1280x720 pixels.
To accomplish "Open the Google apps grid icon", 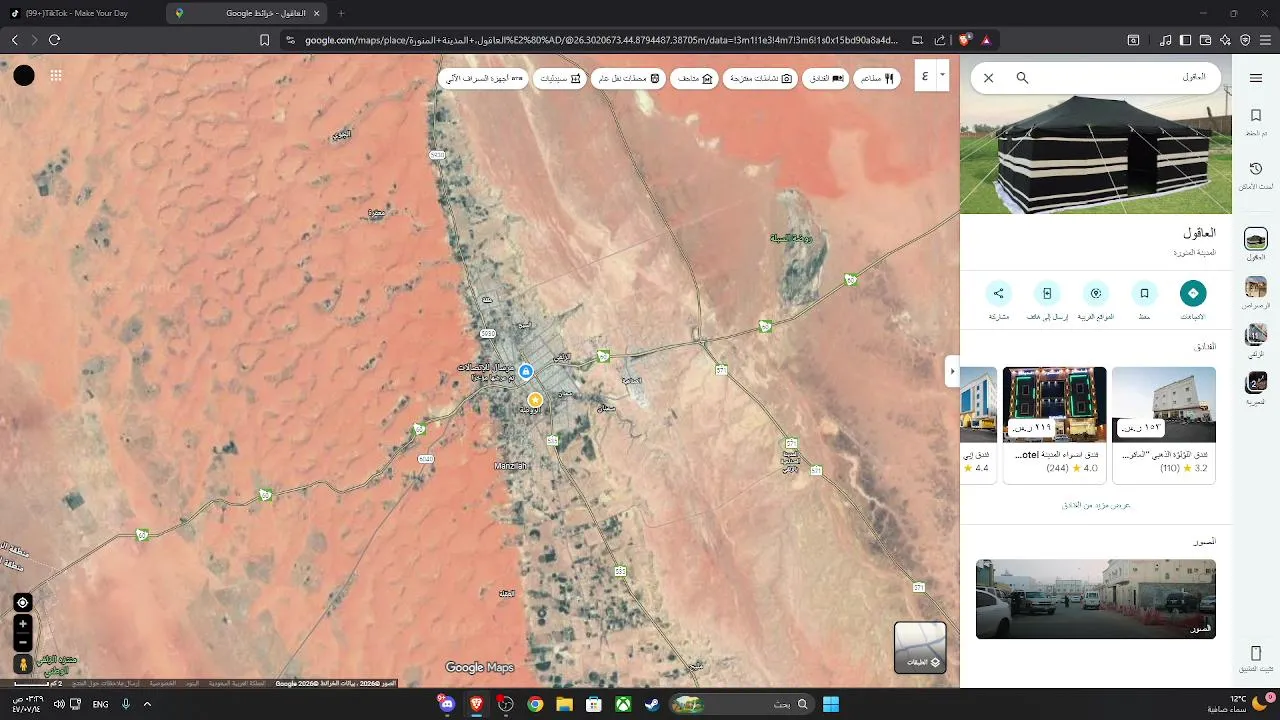I will [x=56, y=76].
